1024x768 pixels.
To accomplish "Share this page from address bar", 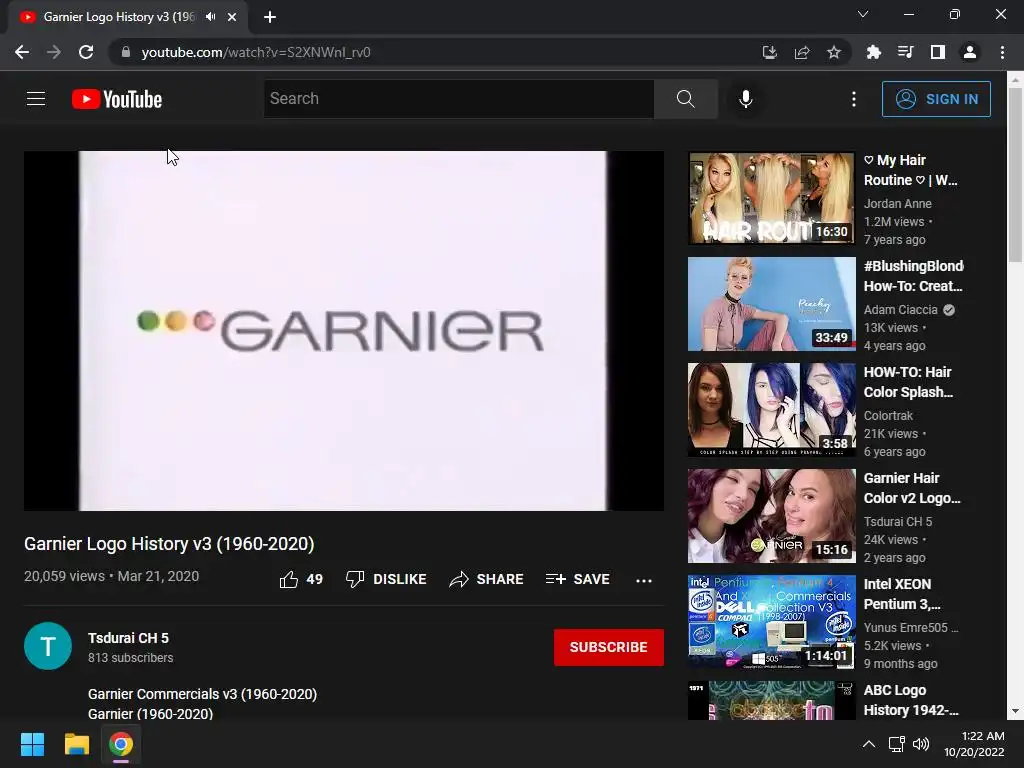I will point(802,52).
